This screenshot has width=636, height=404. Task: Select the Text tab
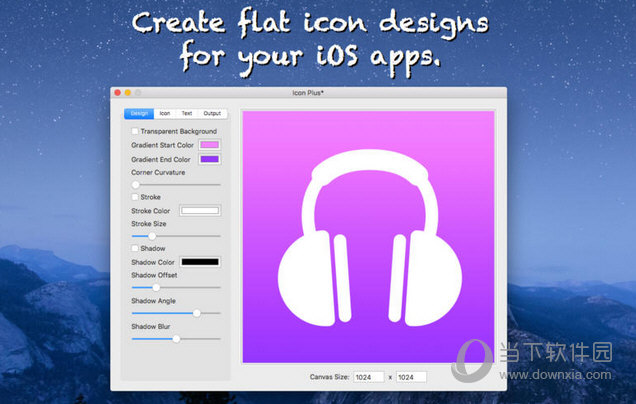(x=187, y=114)
